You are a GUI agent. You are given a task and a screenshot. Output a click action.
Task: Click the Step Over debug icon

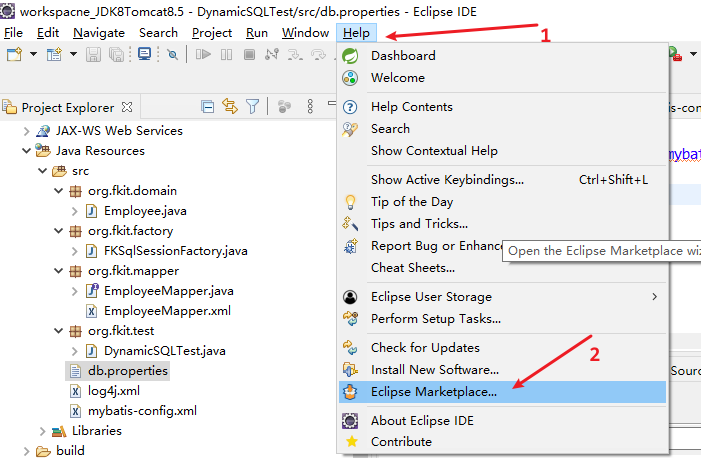318,55
